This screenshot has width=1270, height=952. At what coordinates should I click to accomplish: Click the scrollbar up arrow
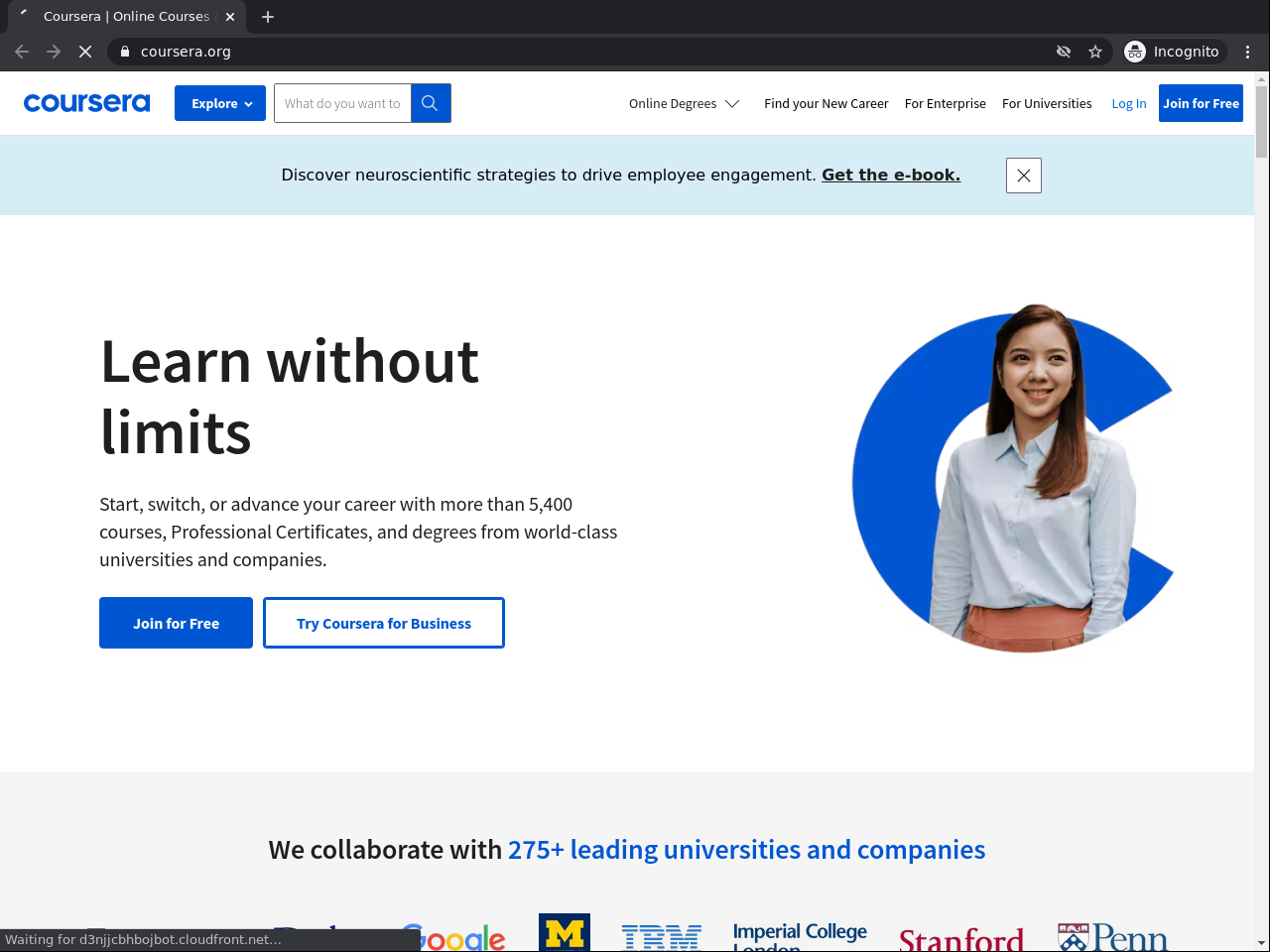pos(1262,78)
